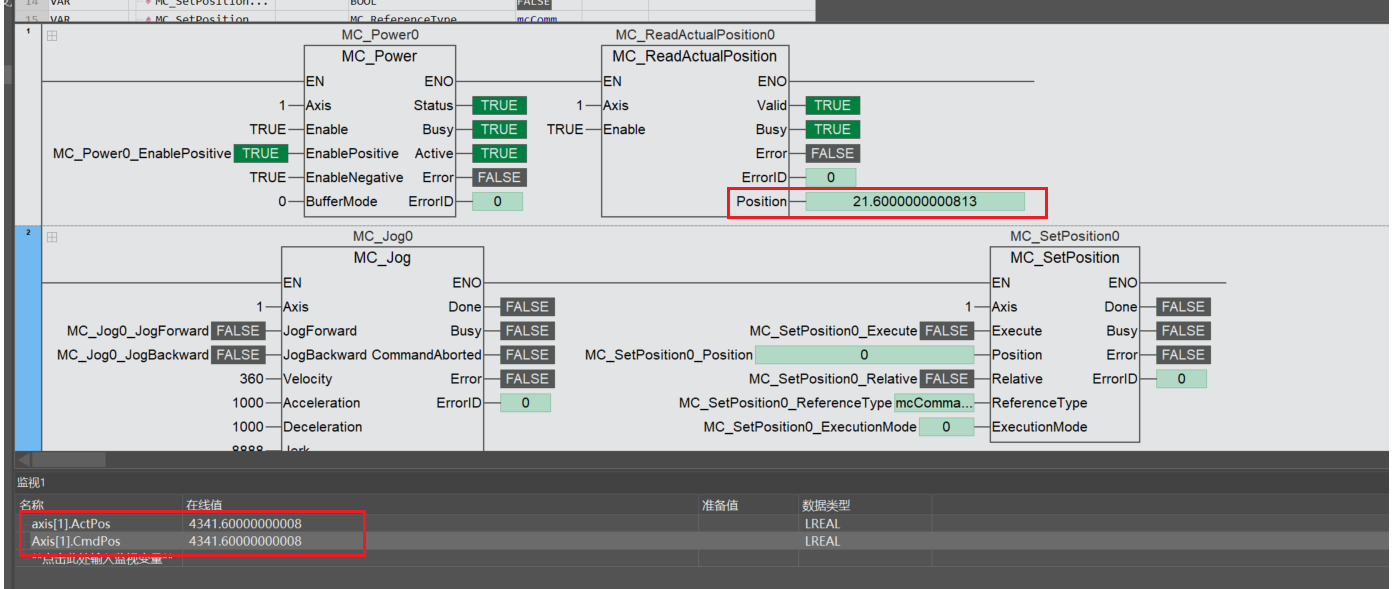Image resolution: width=1399 pixels, height=589 pixels.
Task: Click the MC_SetPosition0_Position value field
Action: [x=864, y=355]
